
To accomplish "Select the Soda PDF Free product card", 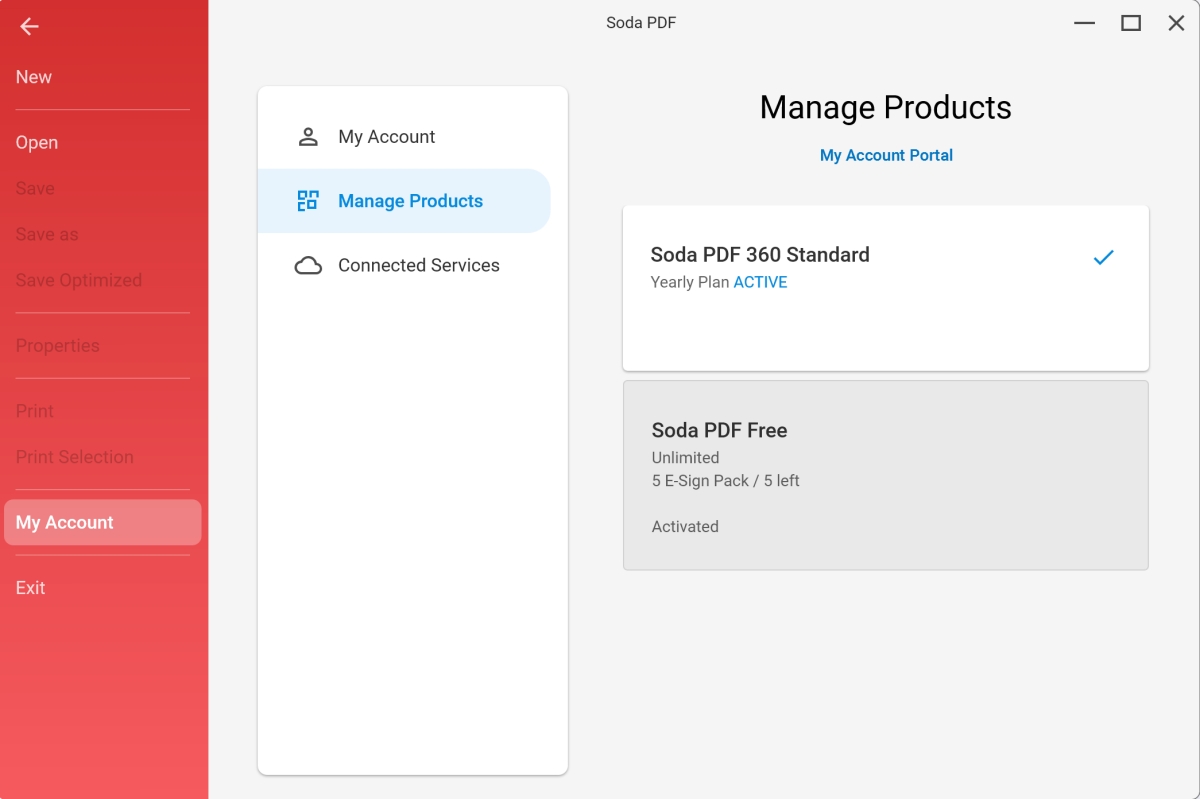I will 885,475.
